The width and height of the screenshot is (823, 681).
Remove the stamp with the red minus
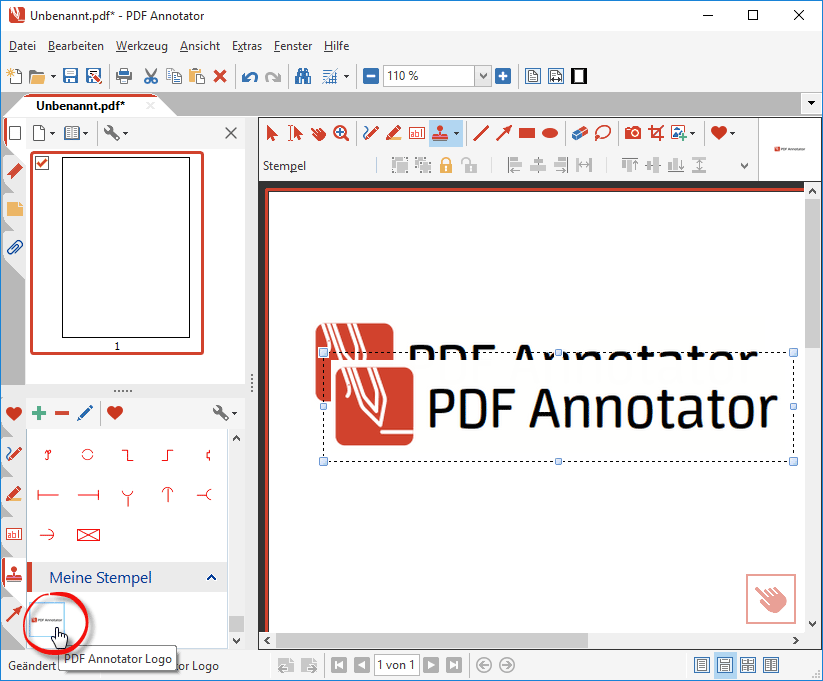pos(62,413)
